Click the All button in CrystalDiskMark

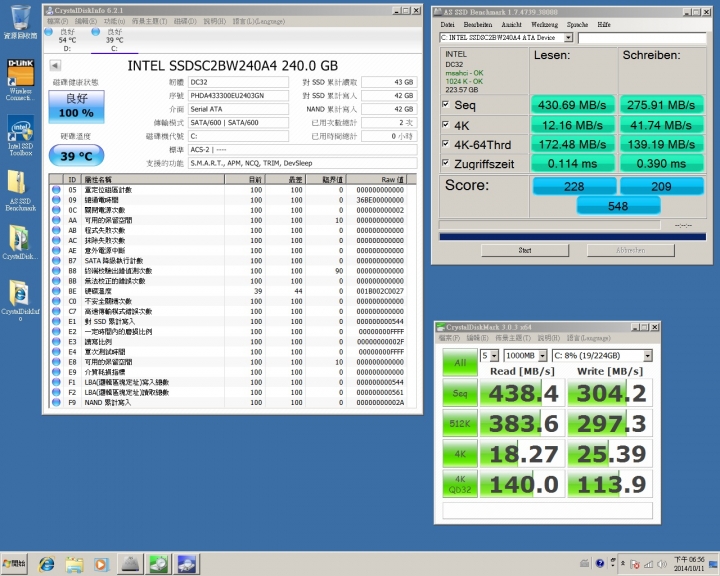click(460, 362)
